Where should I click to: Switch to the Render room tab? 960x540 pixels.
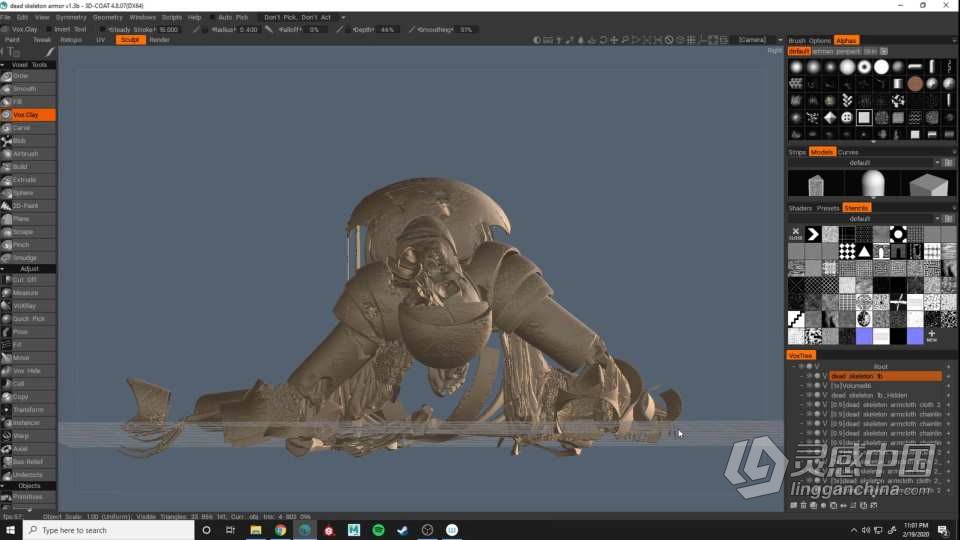pos(159,40)
